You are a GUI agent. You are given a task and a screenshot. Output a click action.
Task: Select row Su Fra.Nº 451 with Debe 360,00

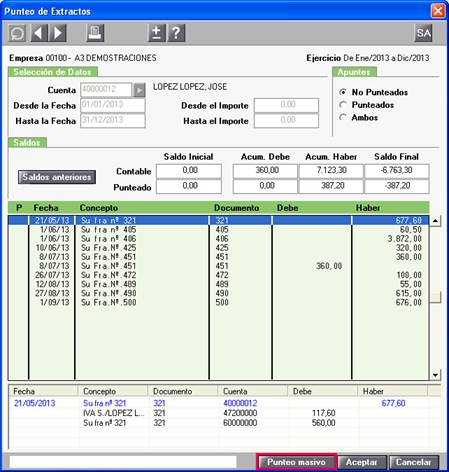click(218, 266)
